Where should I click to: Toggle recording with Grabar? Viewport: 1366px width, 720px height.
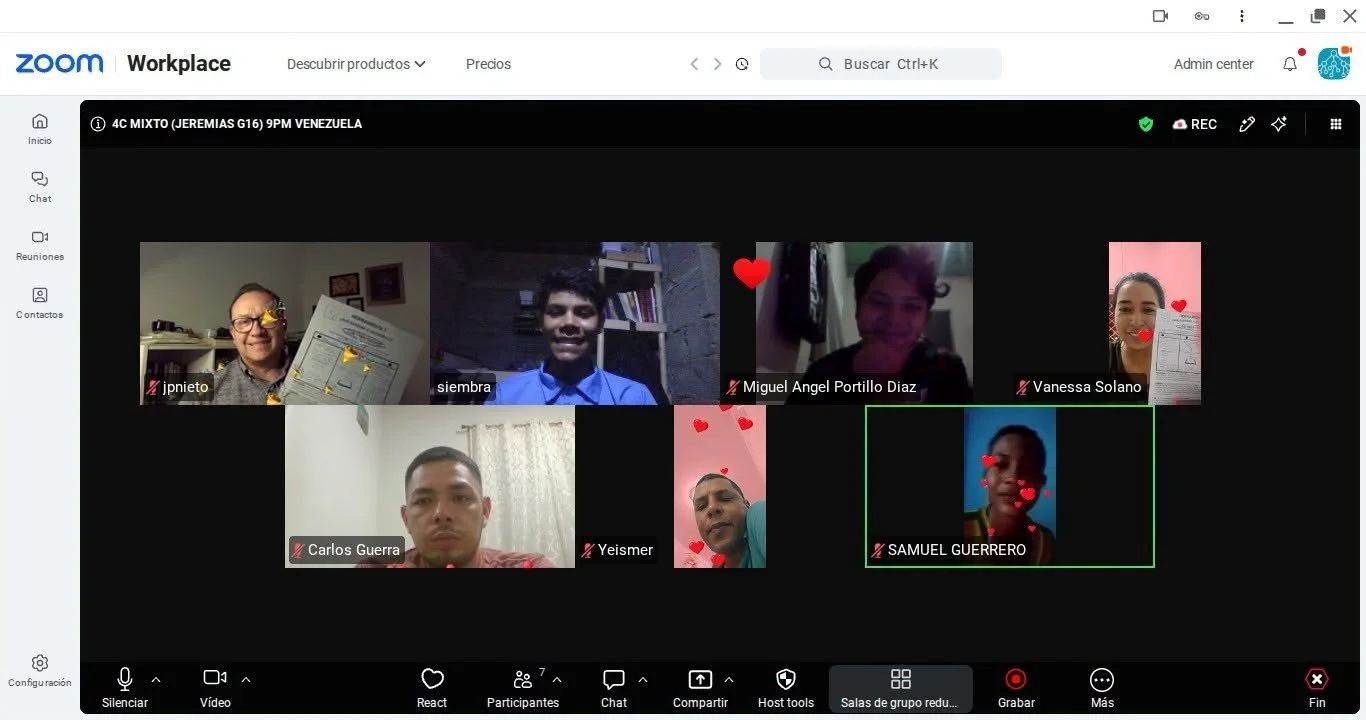[x=1016, y=688]
